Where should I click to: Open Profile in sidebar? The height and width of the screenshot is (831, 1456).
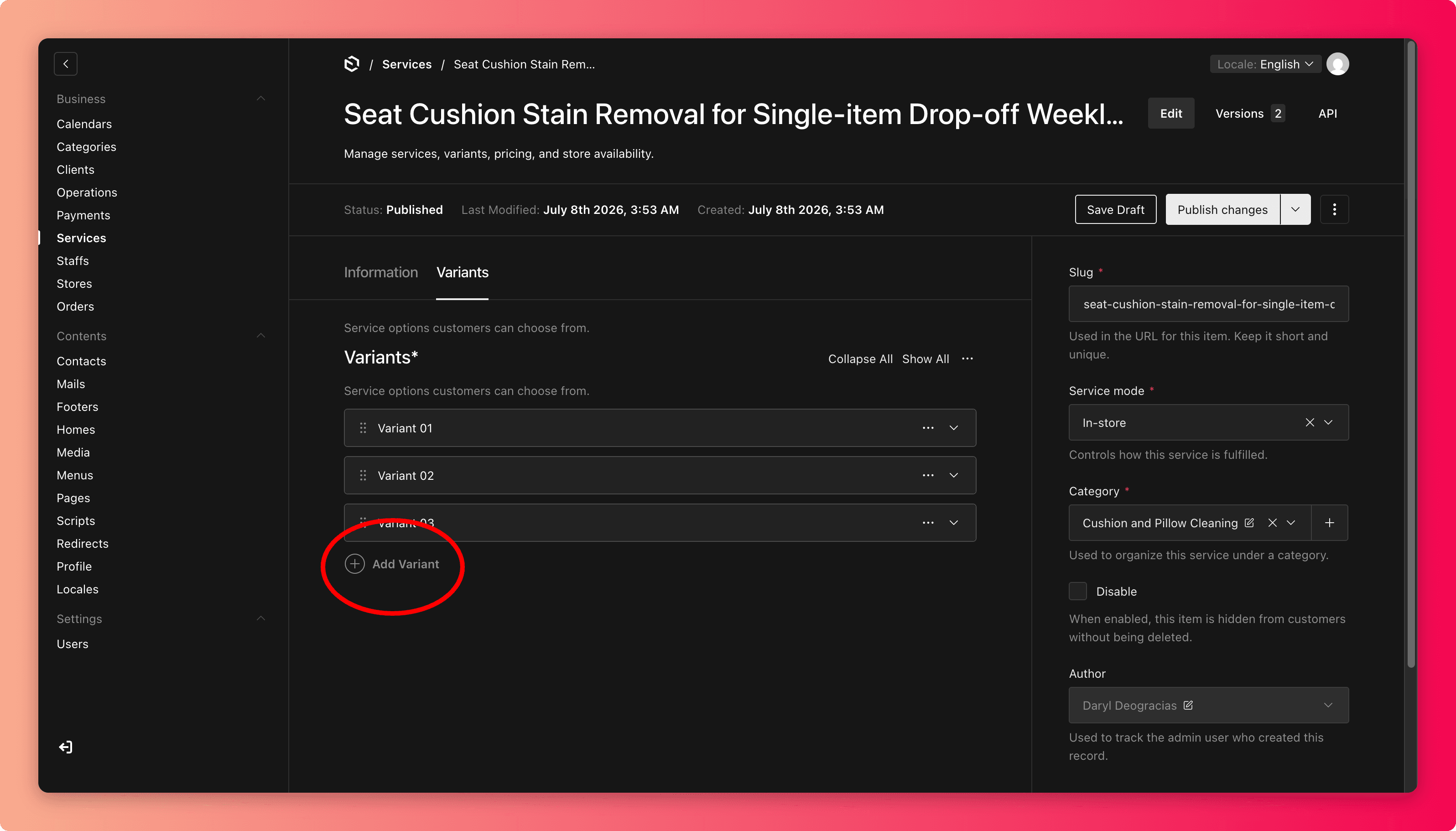tap(74, 567)
